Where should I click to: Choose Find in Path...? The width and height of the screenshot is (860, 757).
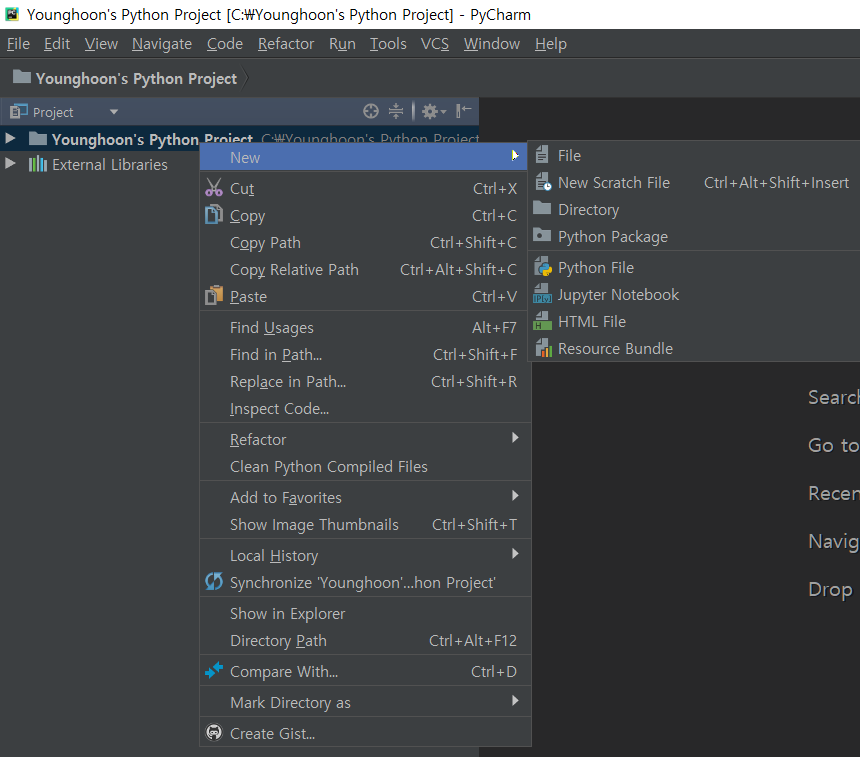click(x=365, y=354)
